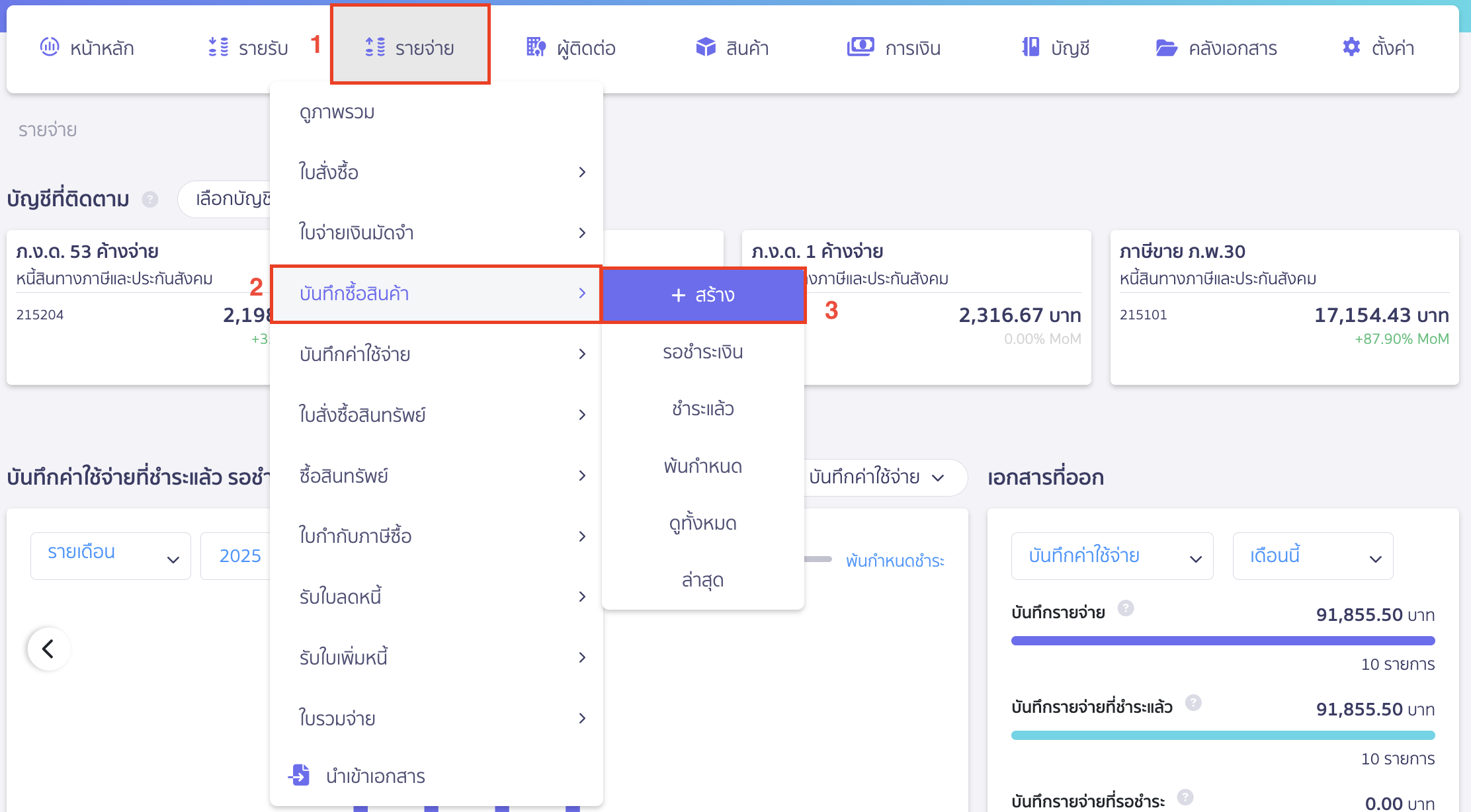The image size is (1471, 812).
Task: Click the 17,154.43 บาท amount
Action: 1381,315
